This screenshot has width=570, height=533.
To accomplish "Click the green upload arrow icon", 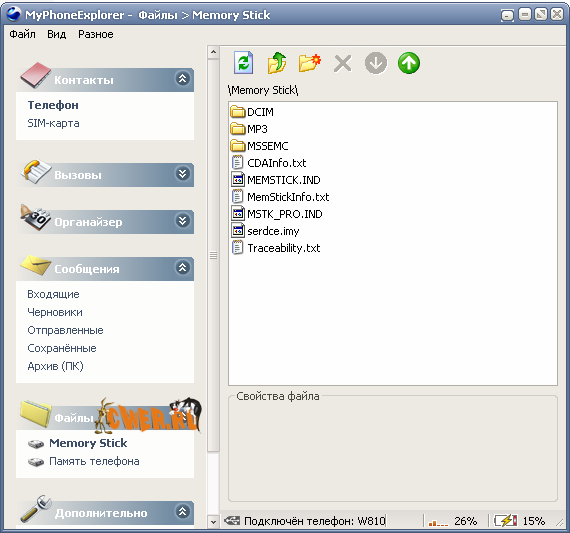I will (x=409, y=63).
